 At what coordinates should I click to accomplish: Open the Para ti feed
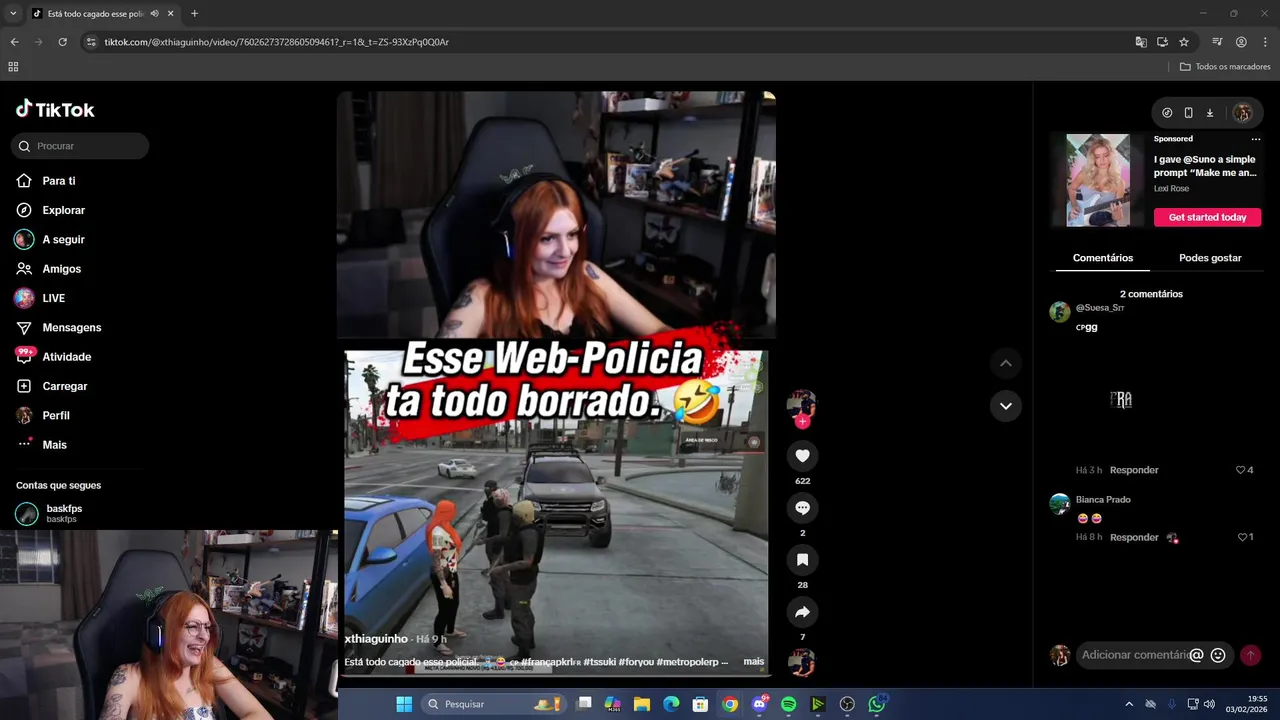[x=58, y=181]
